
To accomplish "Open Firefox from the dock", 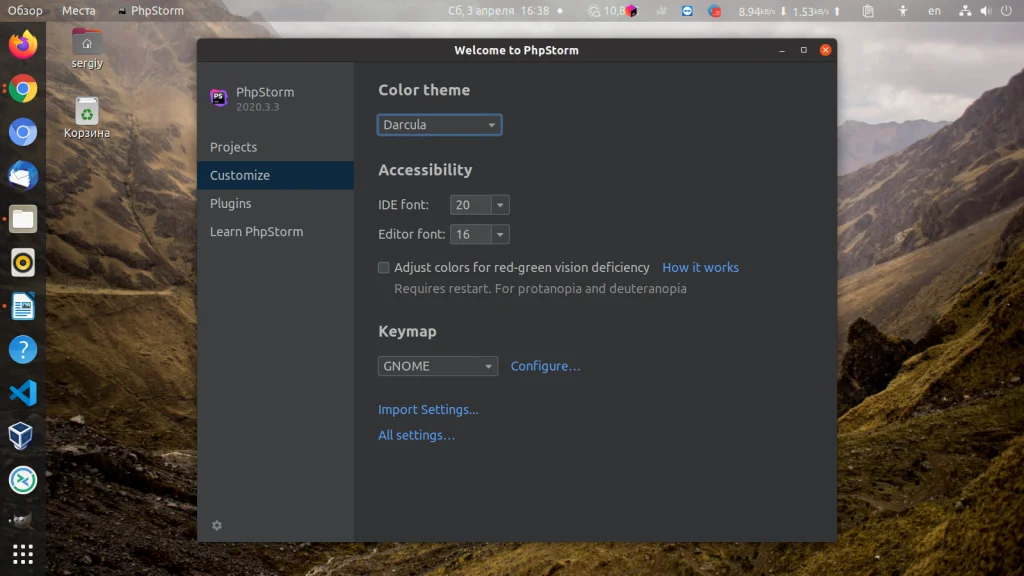I will coord(23,45).
